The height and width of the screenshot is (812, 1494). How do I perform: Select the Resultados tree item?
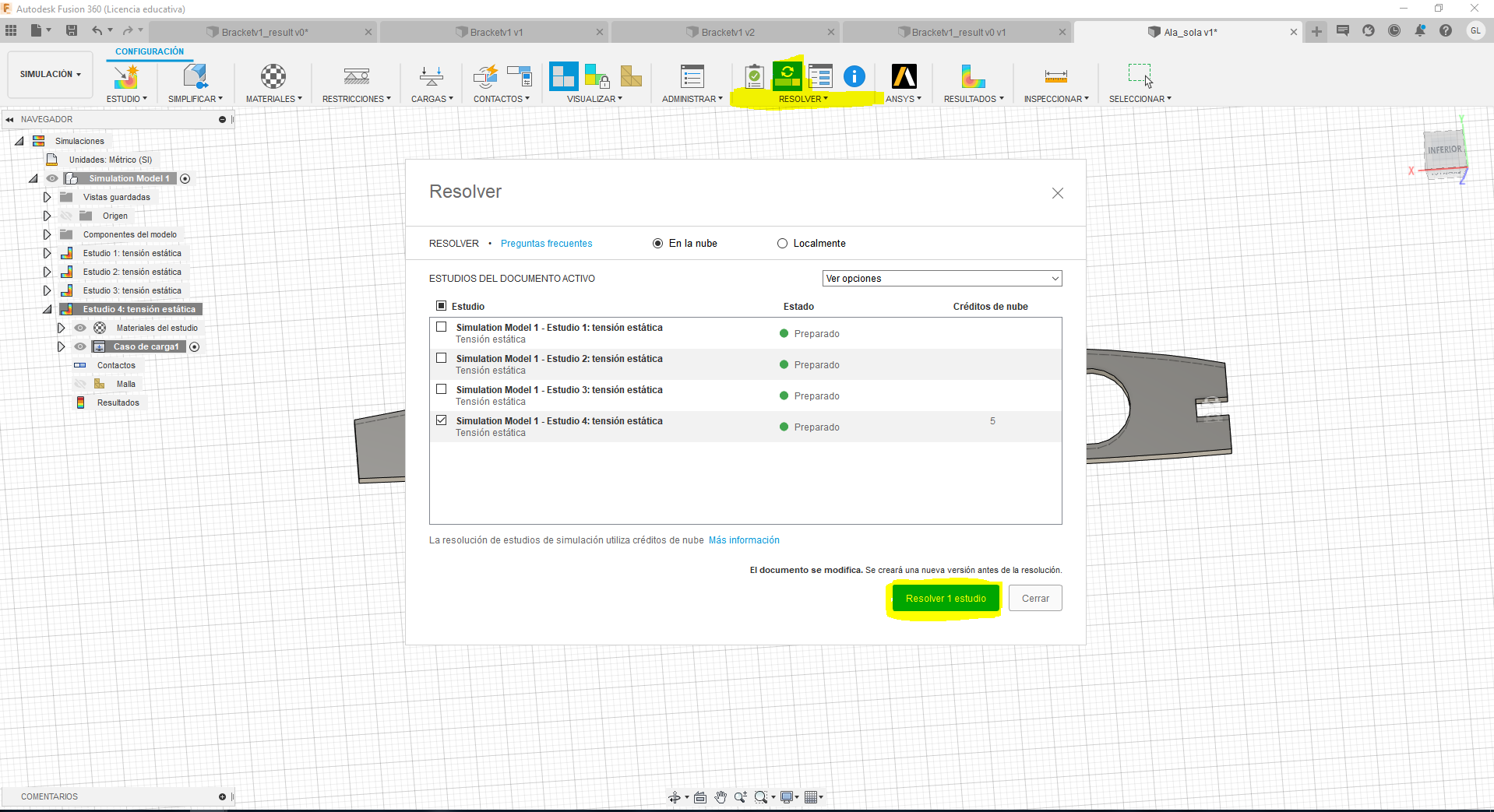118,402
